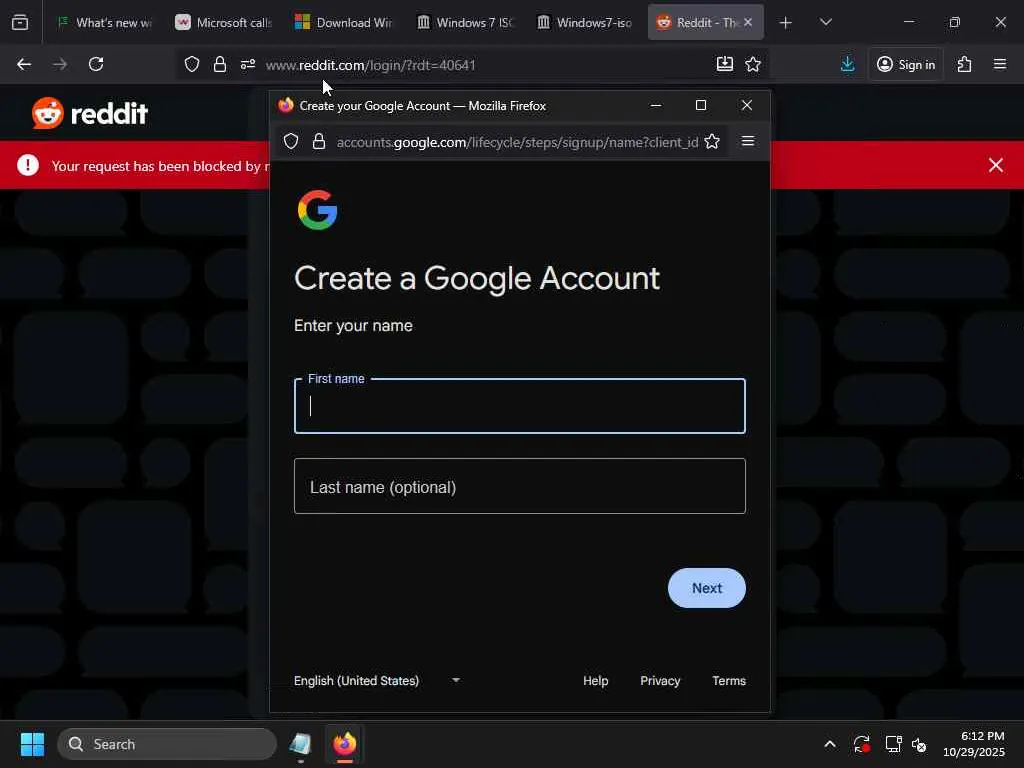The image size is (1024, 768).
Task: Bookmark the Reddit page with star
Action: [x=753, y=64]
